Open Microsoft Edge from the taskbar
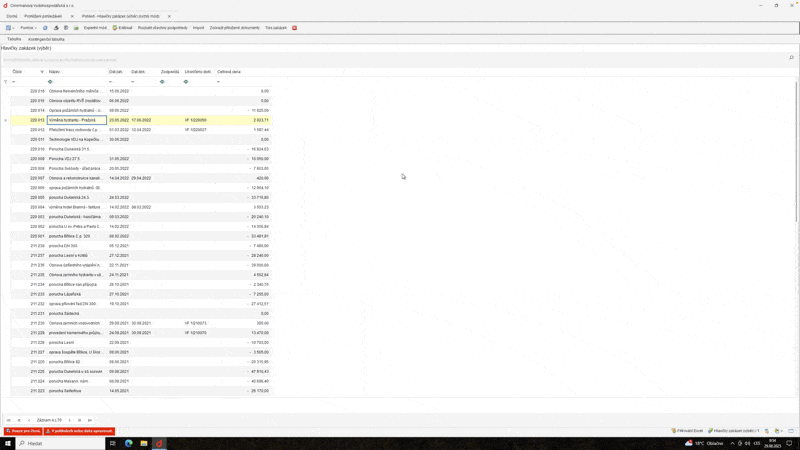Viewport: 800px width, 450px height. [x=129, y=443]
